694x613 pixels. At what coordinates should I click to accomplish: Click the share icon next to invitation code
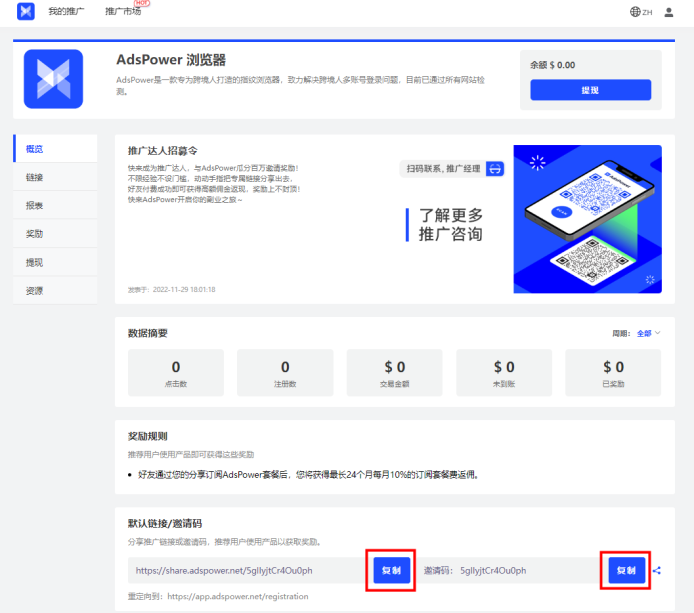(657, 571)
